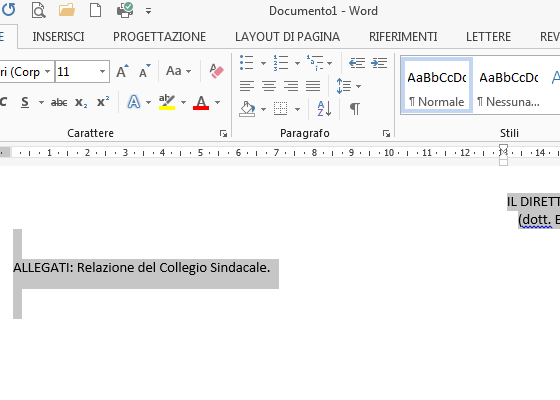
Task: Apply shading with paint bucket icon
Action: (x=247, y=109)
